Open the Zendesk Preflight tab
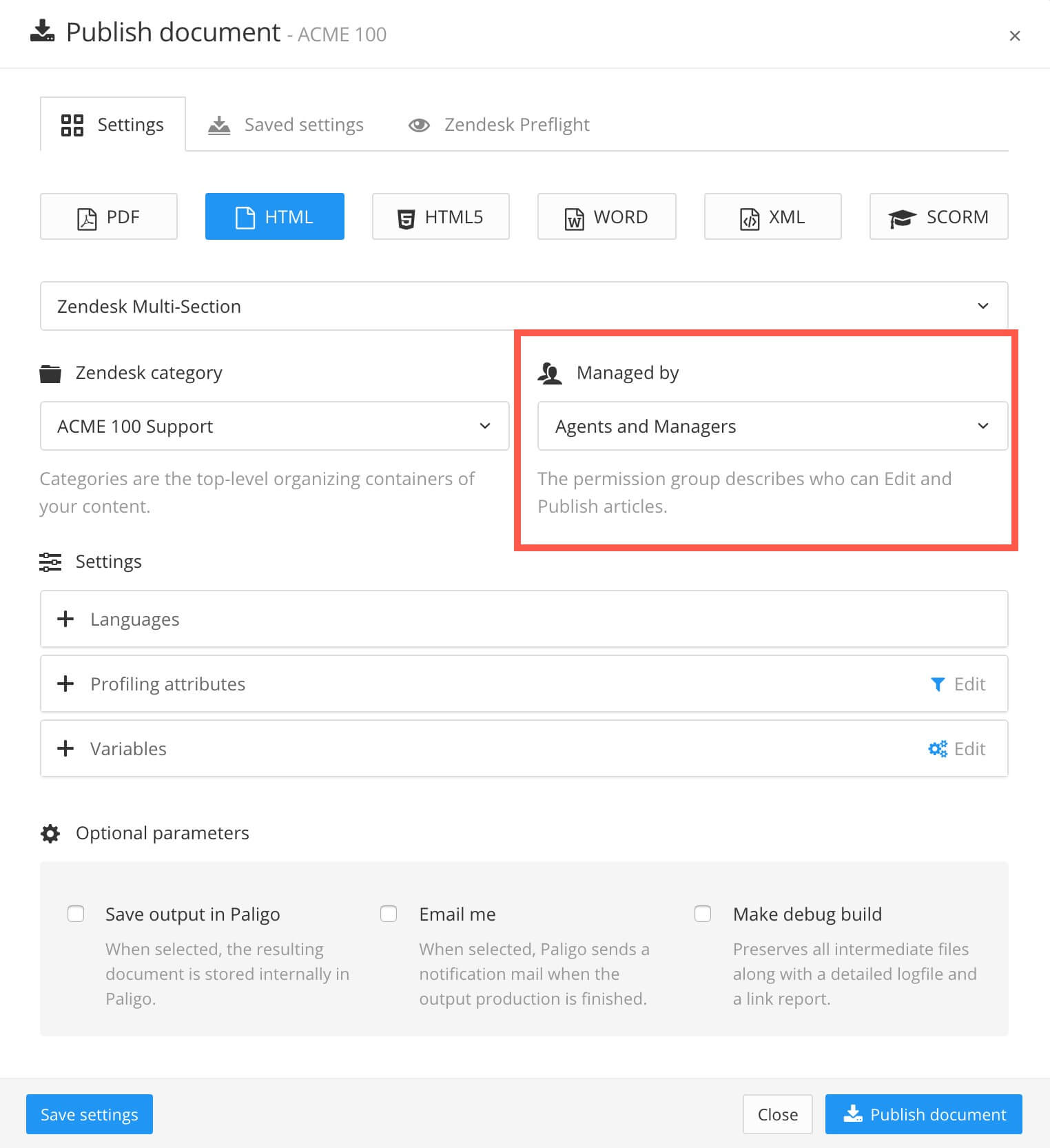Viewport: 1050px width, 1148px height. click(x=500, y=125)
